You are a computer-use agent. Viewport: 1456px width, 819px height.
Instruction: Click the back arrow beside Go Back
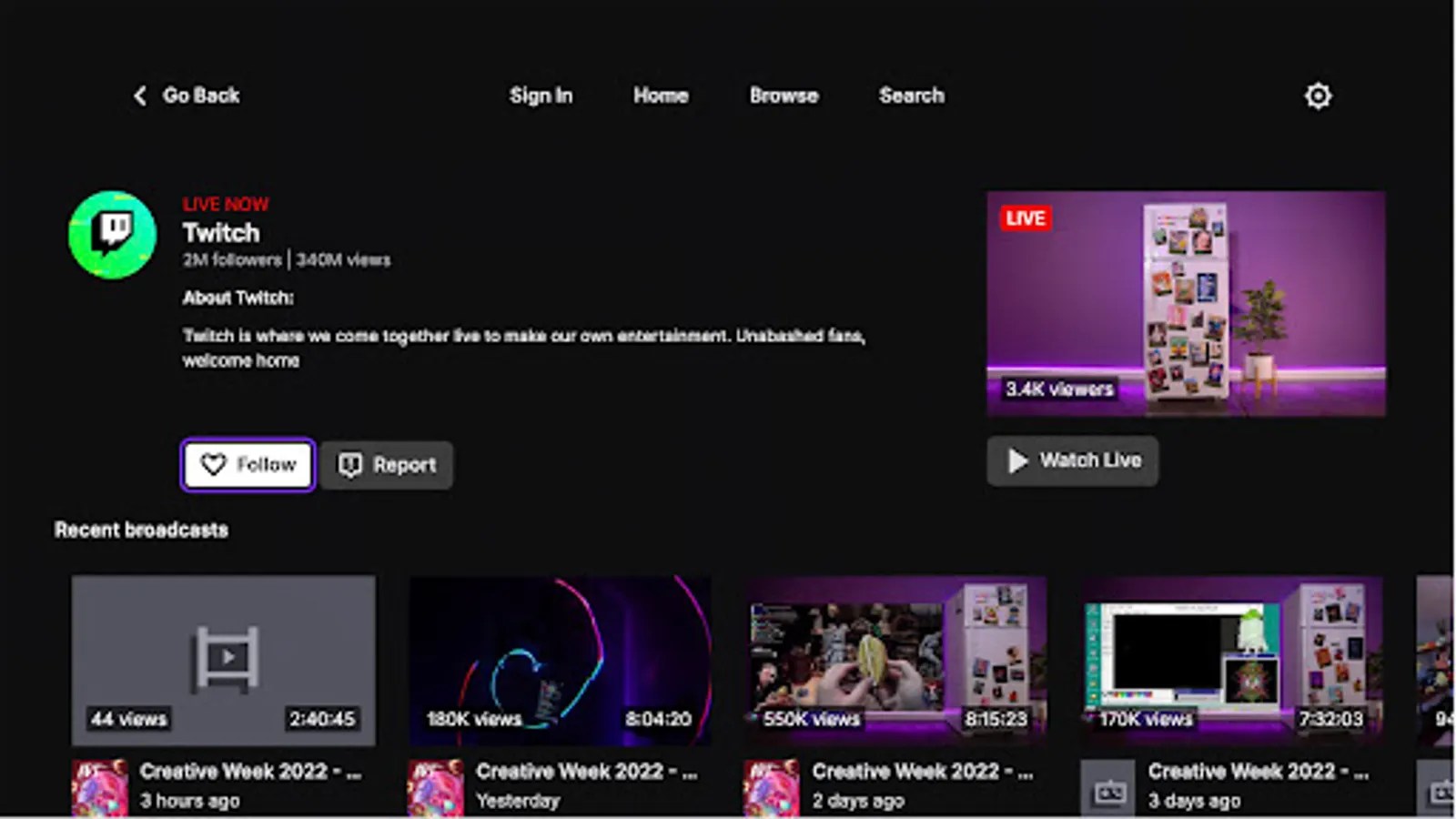tap(139, 96)
